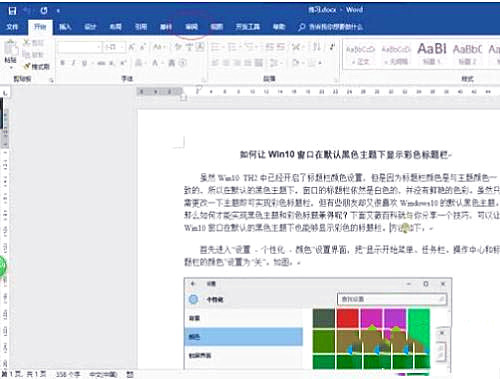
Task: Toggle Center alignment for the paragraph
Action: click(x=226, y=63)
